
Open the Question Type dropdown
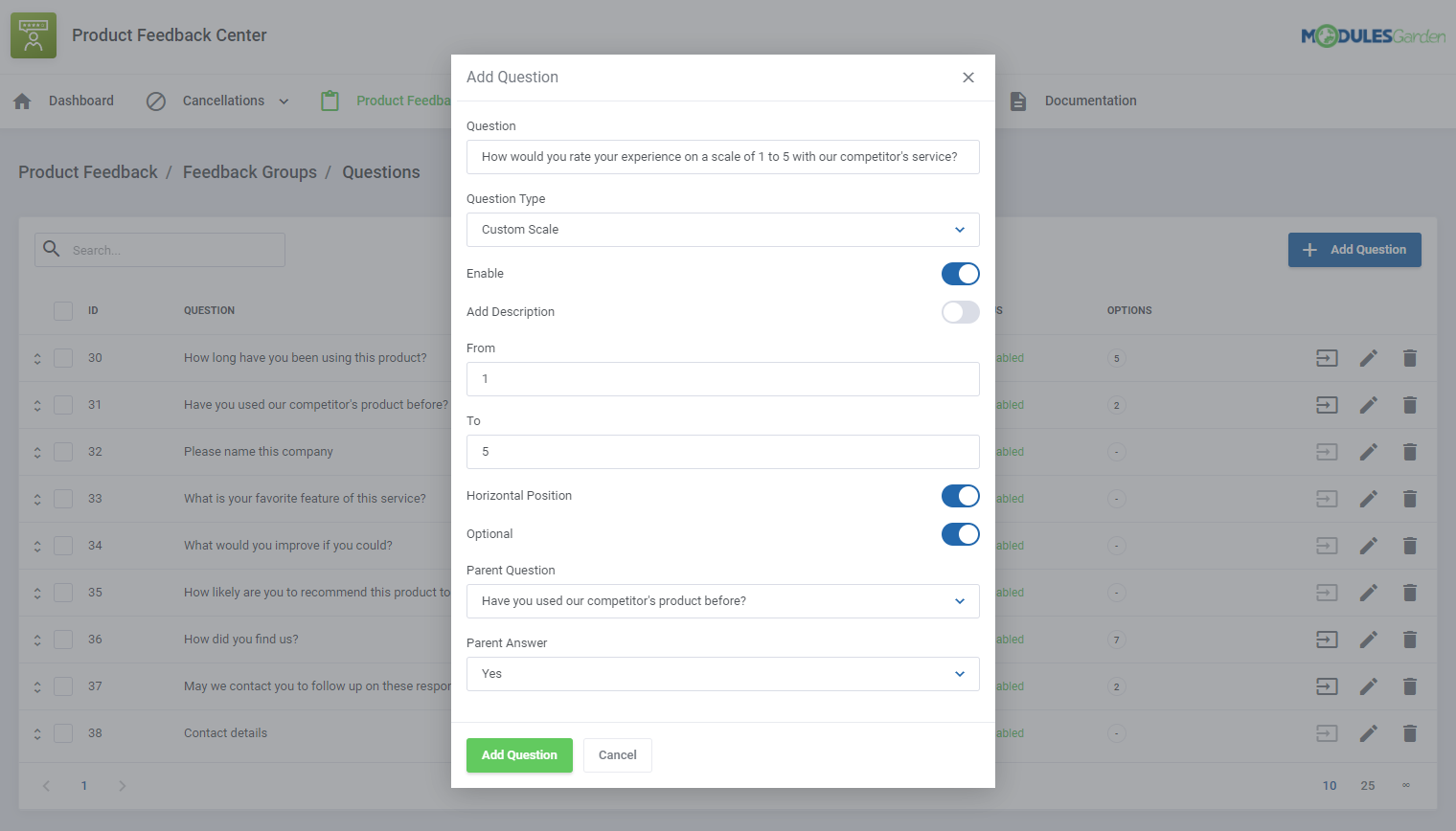(x=722, y=230)
